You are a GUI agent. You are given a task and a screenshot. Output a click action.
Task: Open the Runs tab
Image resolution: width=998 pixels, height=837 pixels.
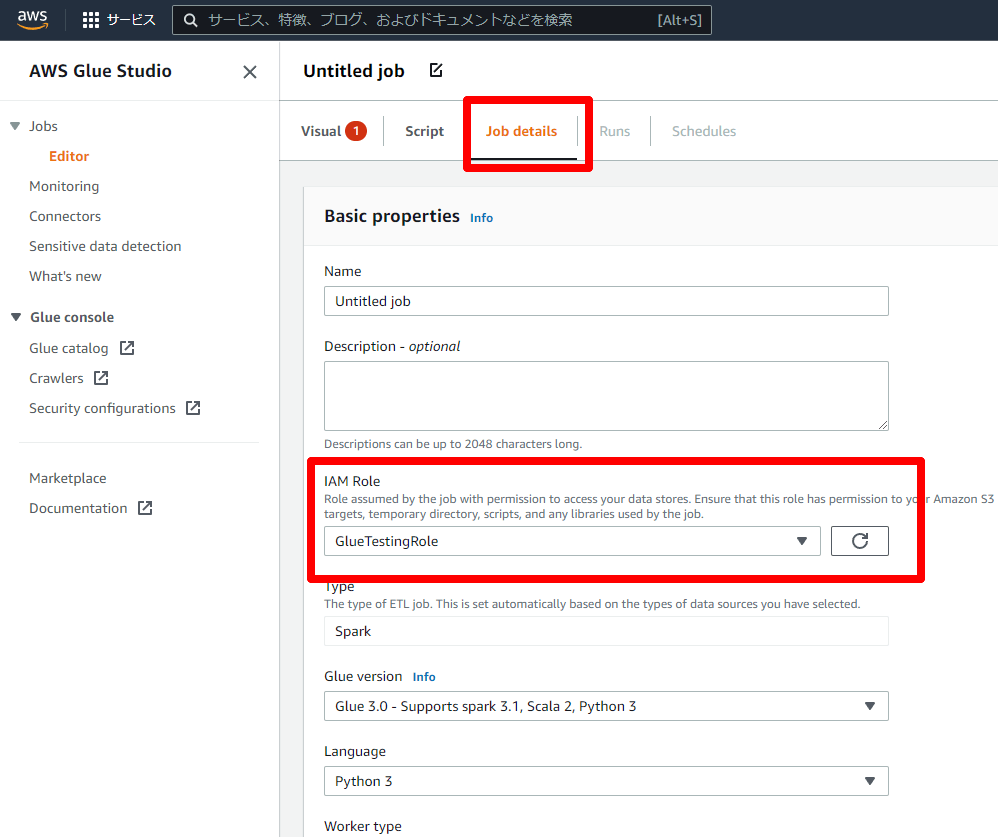click(614, 131)
